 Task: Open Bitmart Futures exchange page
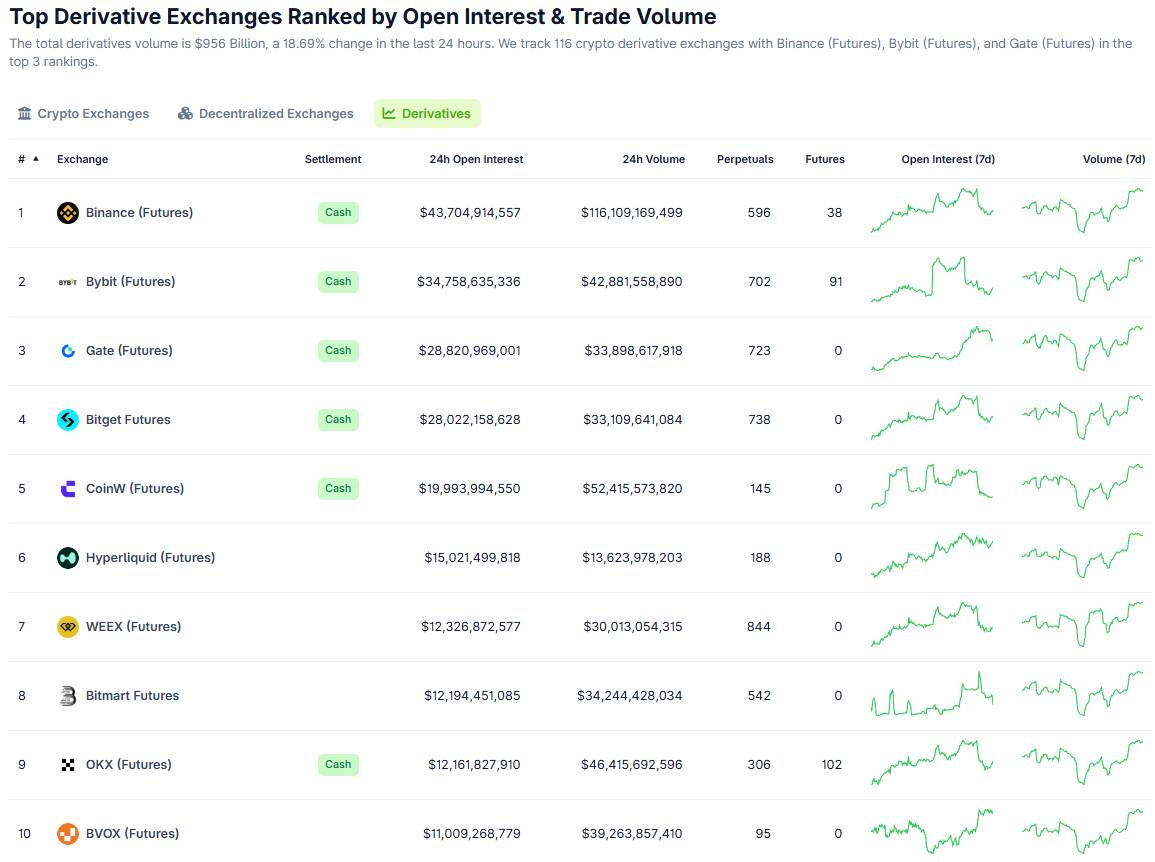[x=132, y=696]
